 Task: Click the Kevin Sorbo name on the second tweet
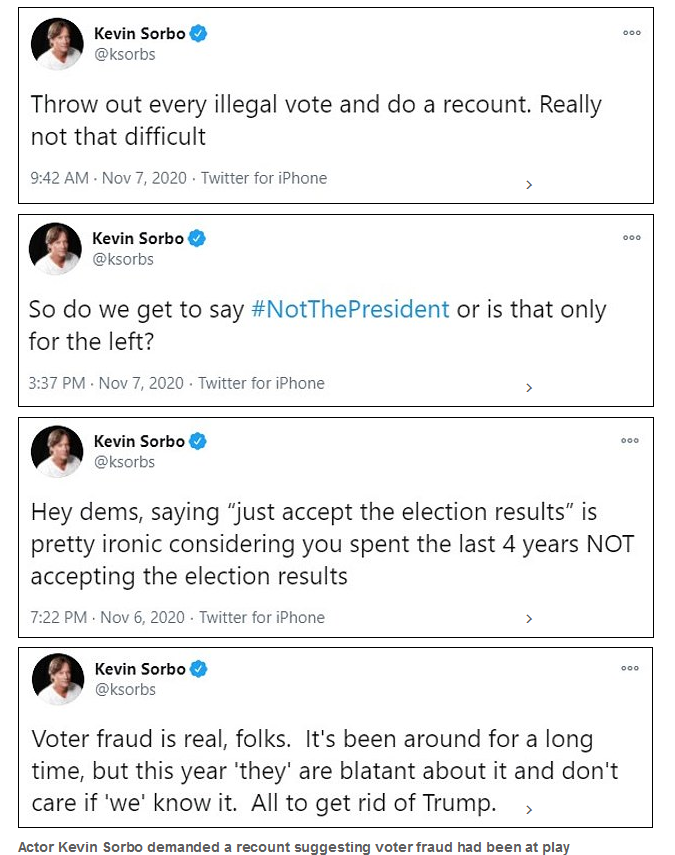[138, 238]
